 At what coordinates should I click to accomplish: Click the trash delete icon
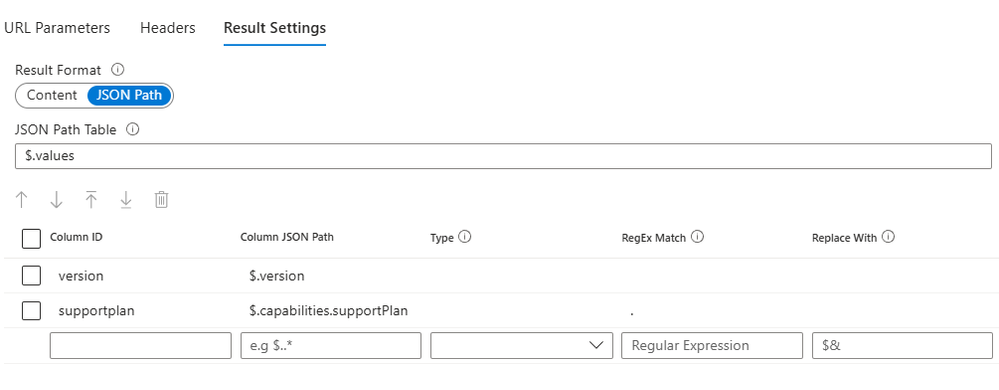161,200
